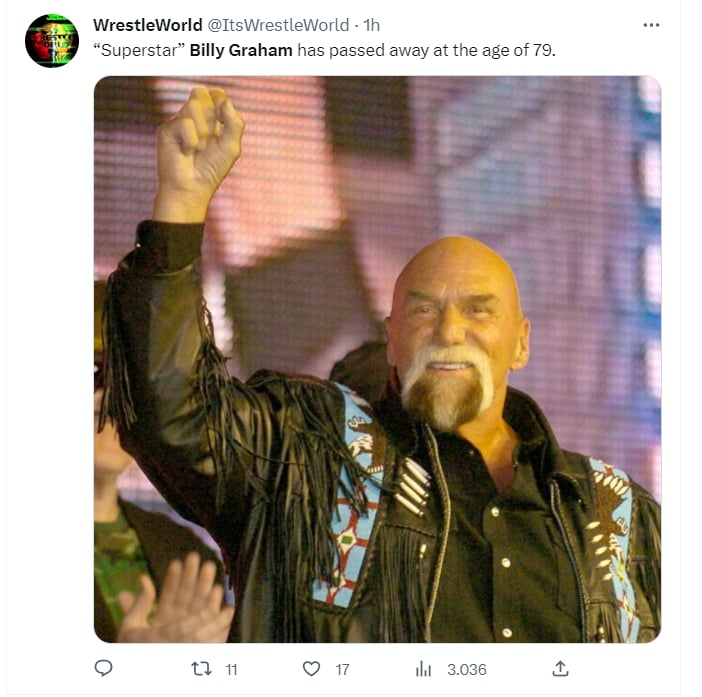Screen dimensions: 702x697
Task: Visit the WrestleWorld display name link
Action: (x=148, y=25)
